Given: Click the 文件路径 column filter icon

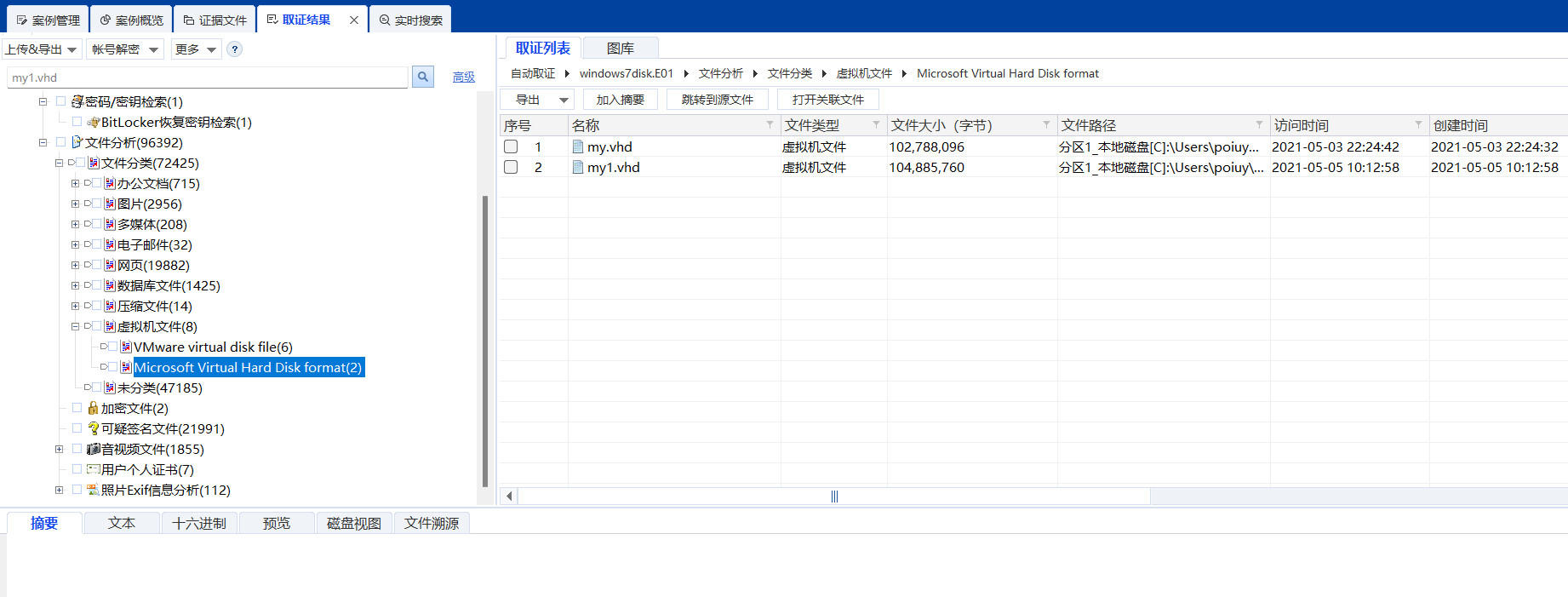Looking at the screenshot, I should [x=1259, y=124].
